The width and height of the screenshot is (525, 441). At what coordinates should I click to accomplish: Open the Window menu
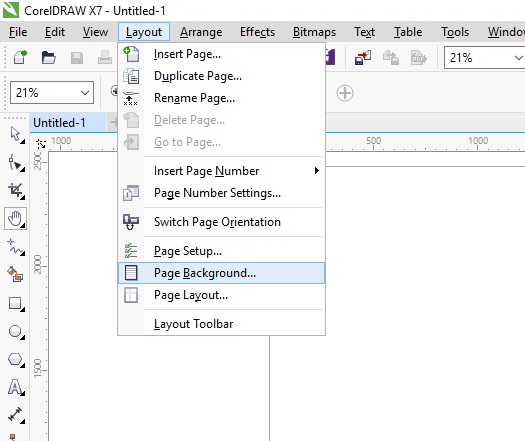pyautogui.click(x=506, y=32)
